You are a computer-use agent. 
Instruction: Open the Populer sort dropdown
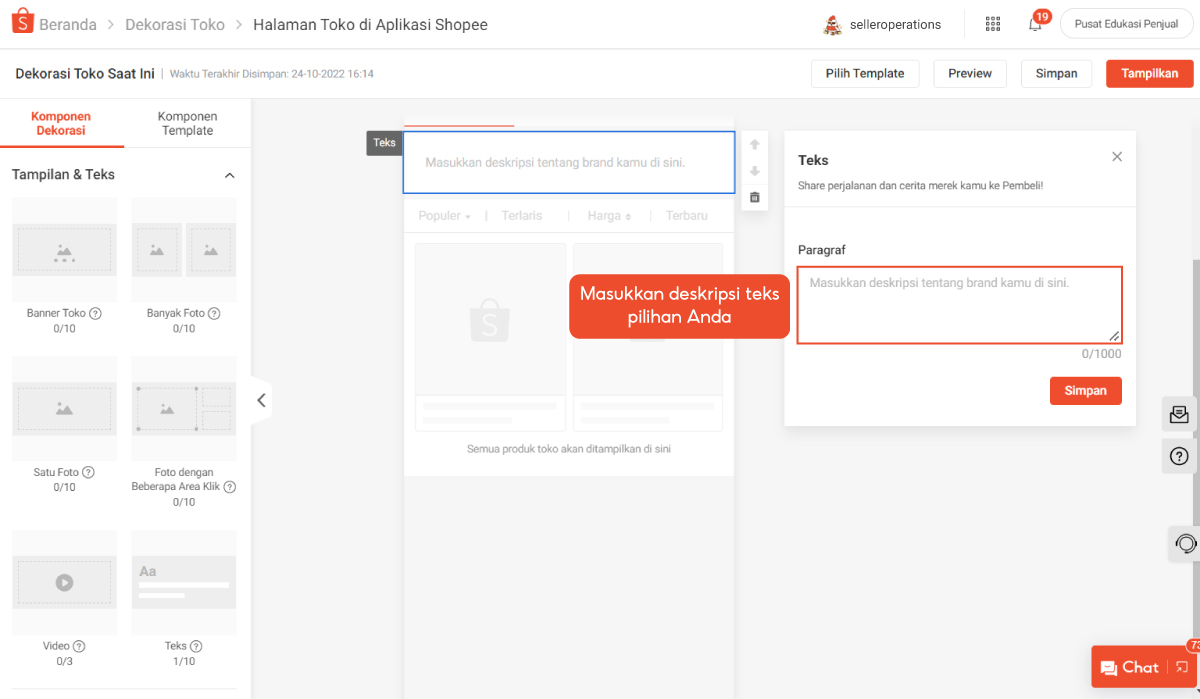tap(444, 216)
